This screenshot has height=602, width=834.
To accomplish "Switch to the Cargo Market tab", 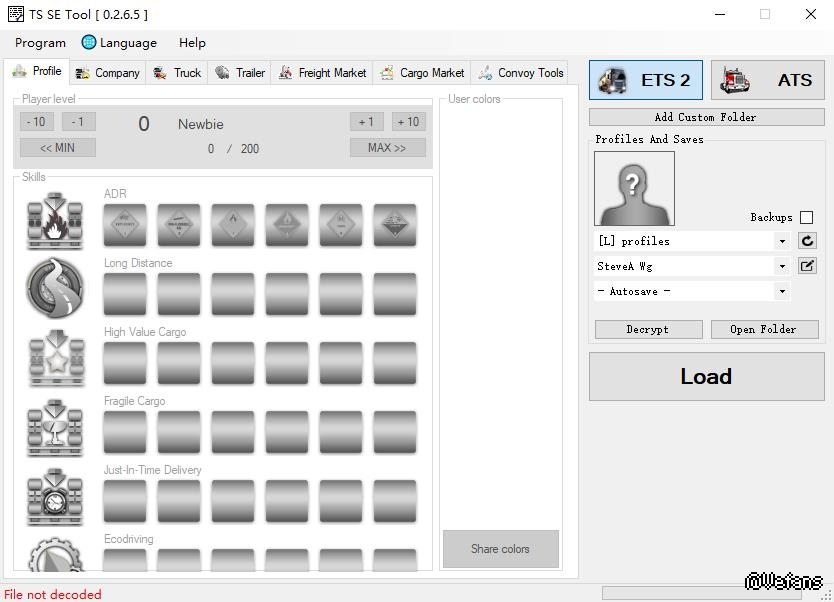I will point(422,73).
